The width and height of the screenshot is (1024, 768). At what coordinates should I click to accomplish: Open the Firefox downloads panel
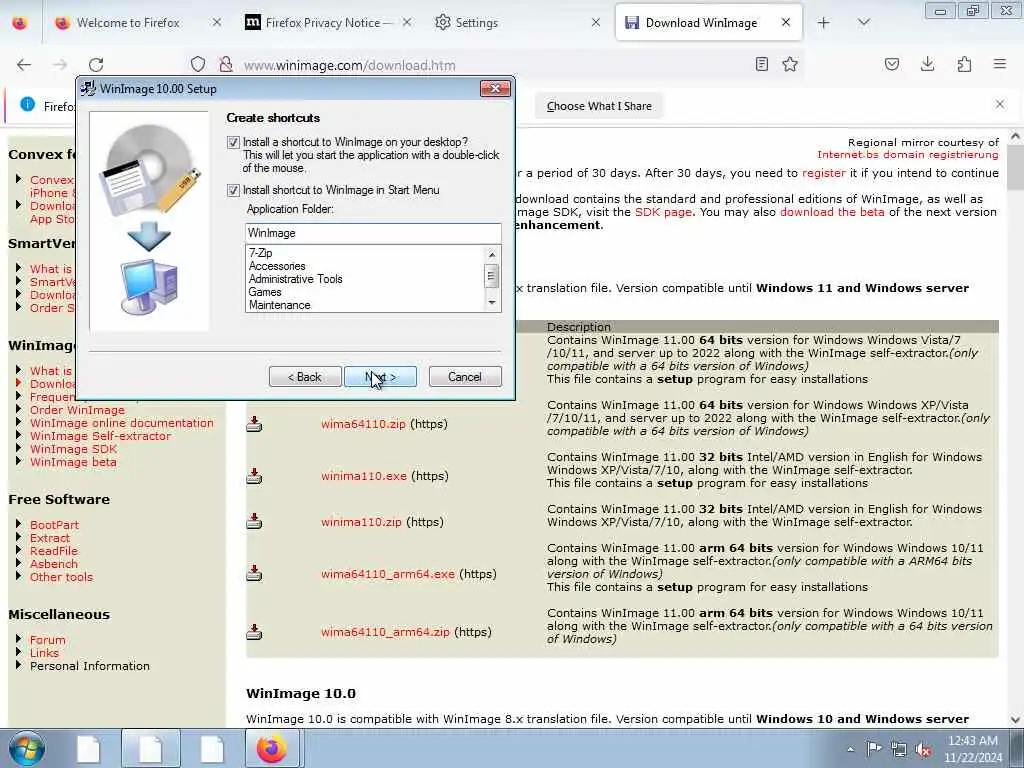[927, 64]
